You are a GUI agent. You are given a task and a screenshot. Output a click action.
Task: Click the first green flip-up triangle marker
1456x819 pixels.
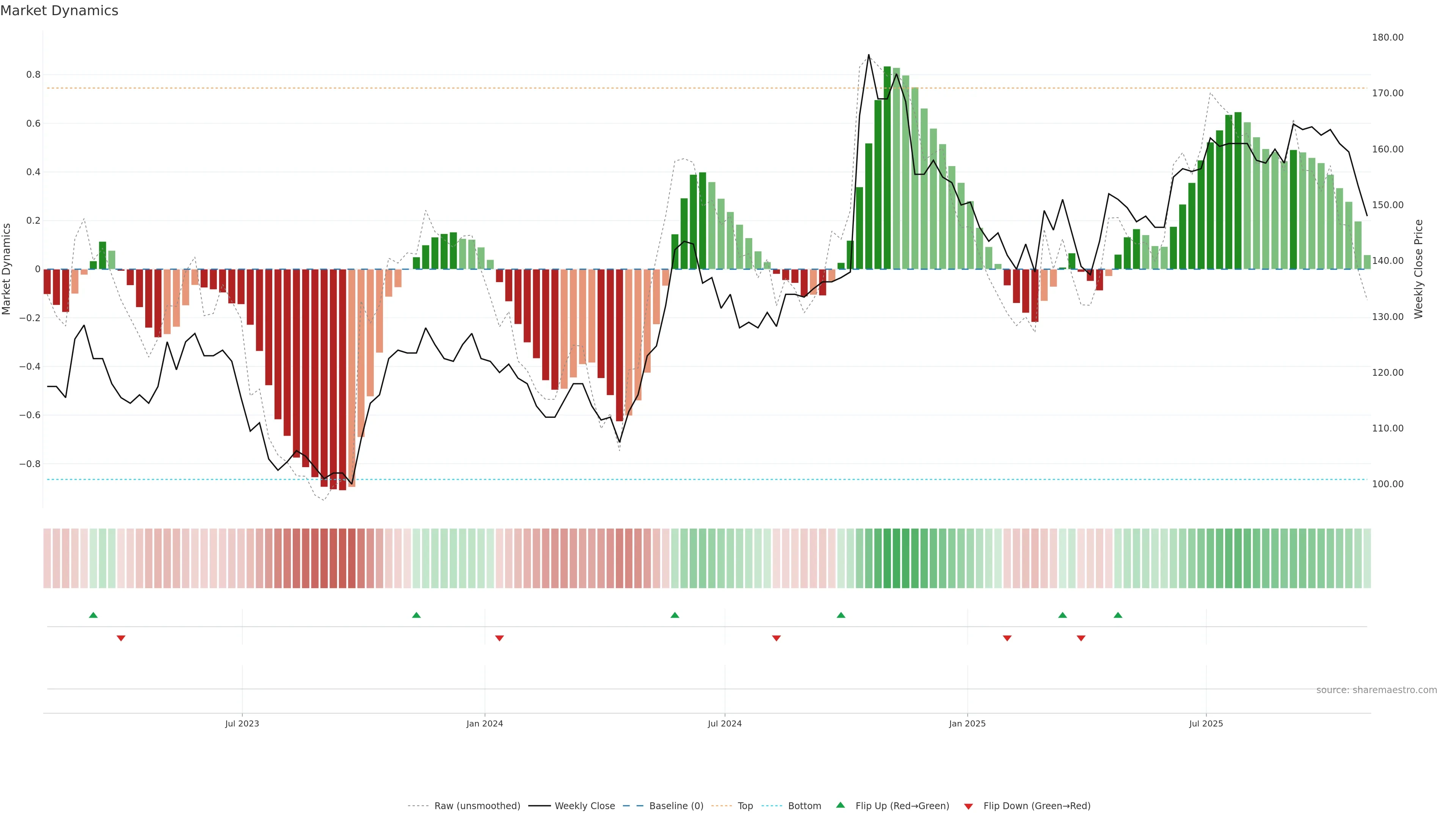pyautogui.click(x=93, y=615)
